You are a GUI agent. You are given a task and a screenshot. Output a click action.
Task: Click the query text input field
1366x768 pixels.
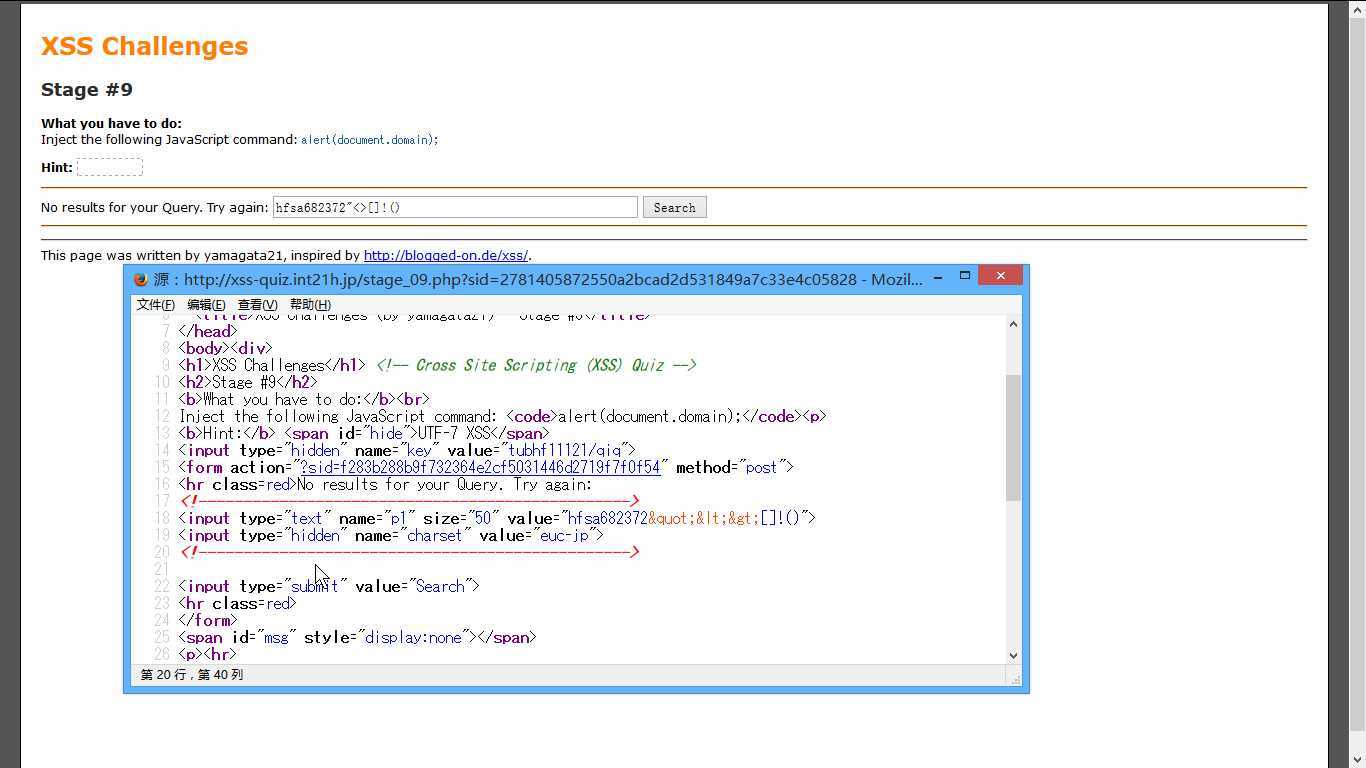pos(455,207)
